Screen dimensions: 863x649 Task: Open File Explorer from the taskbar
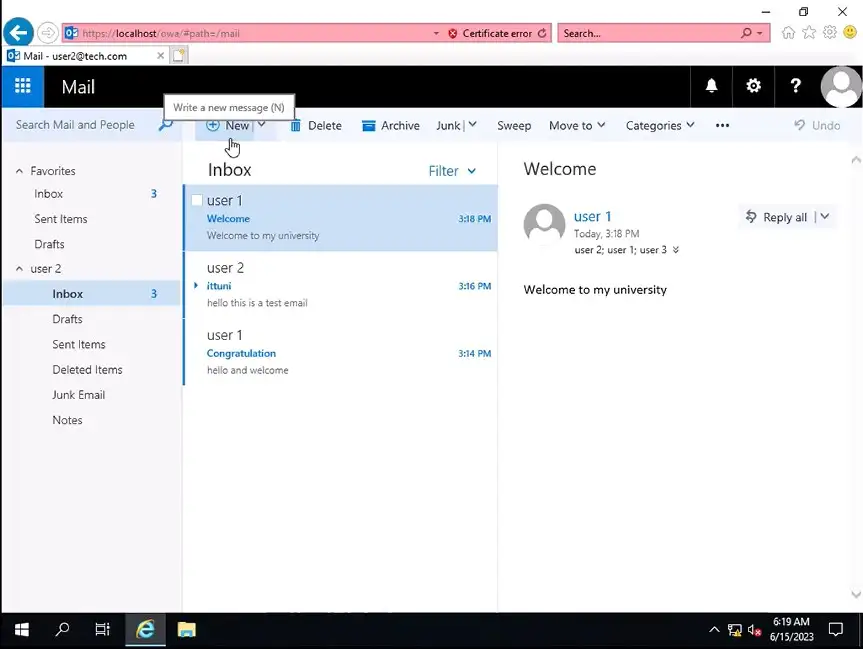tap(186, 630)
